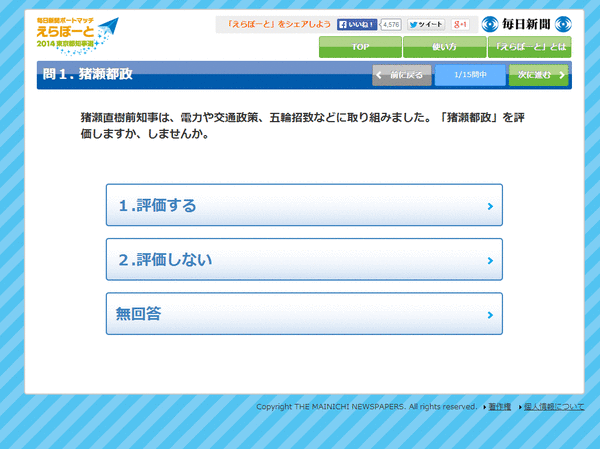Click the 1/15問中 progress indicator
The width and height of the screenshot is (600, 449).
(470, 75)
